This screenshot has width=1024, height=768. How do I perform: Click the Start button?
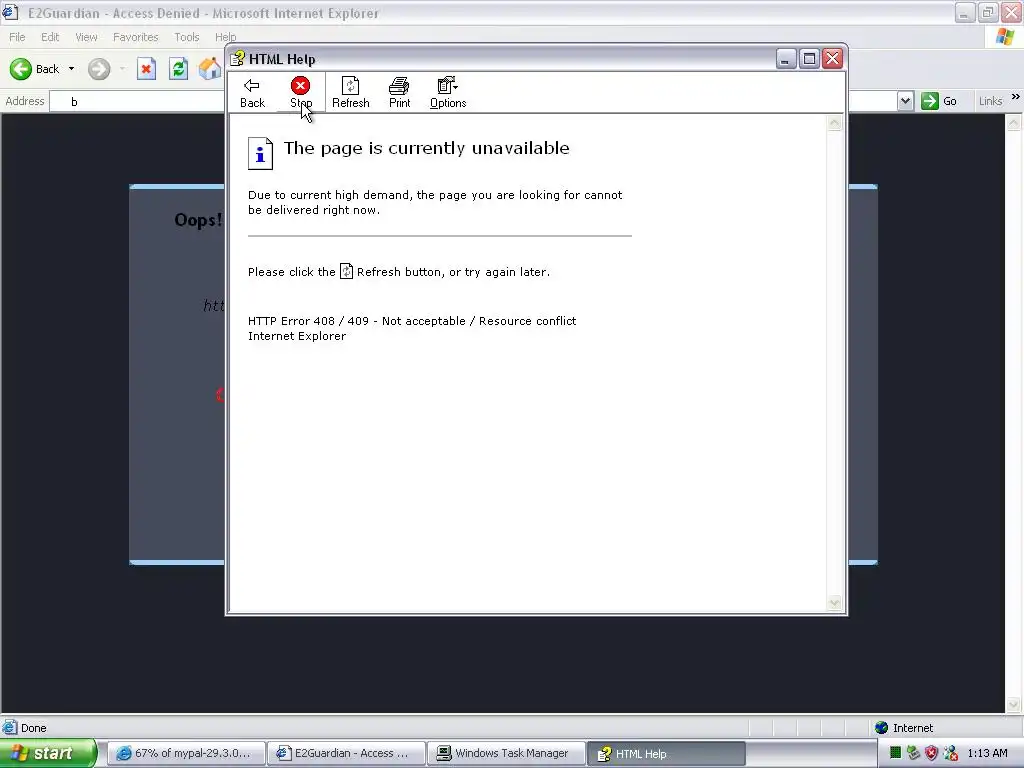(x=48, y=753)
